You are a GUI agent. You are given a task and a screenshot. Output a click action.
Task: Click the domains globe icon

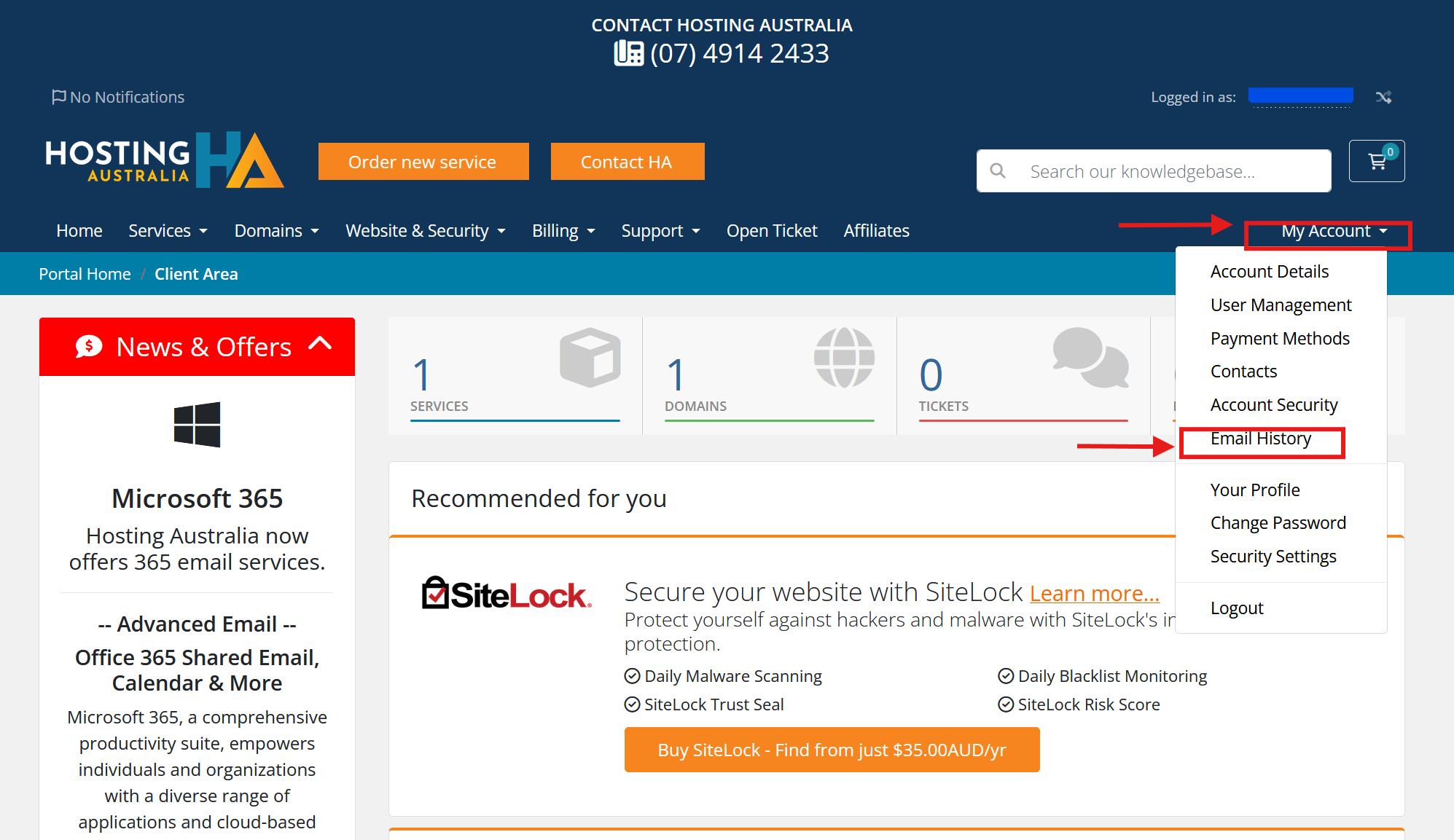(x=844, y=357)
